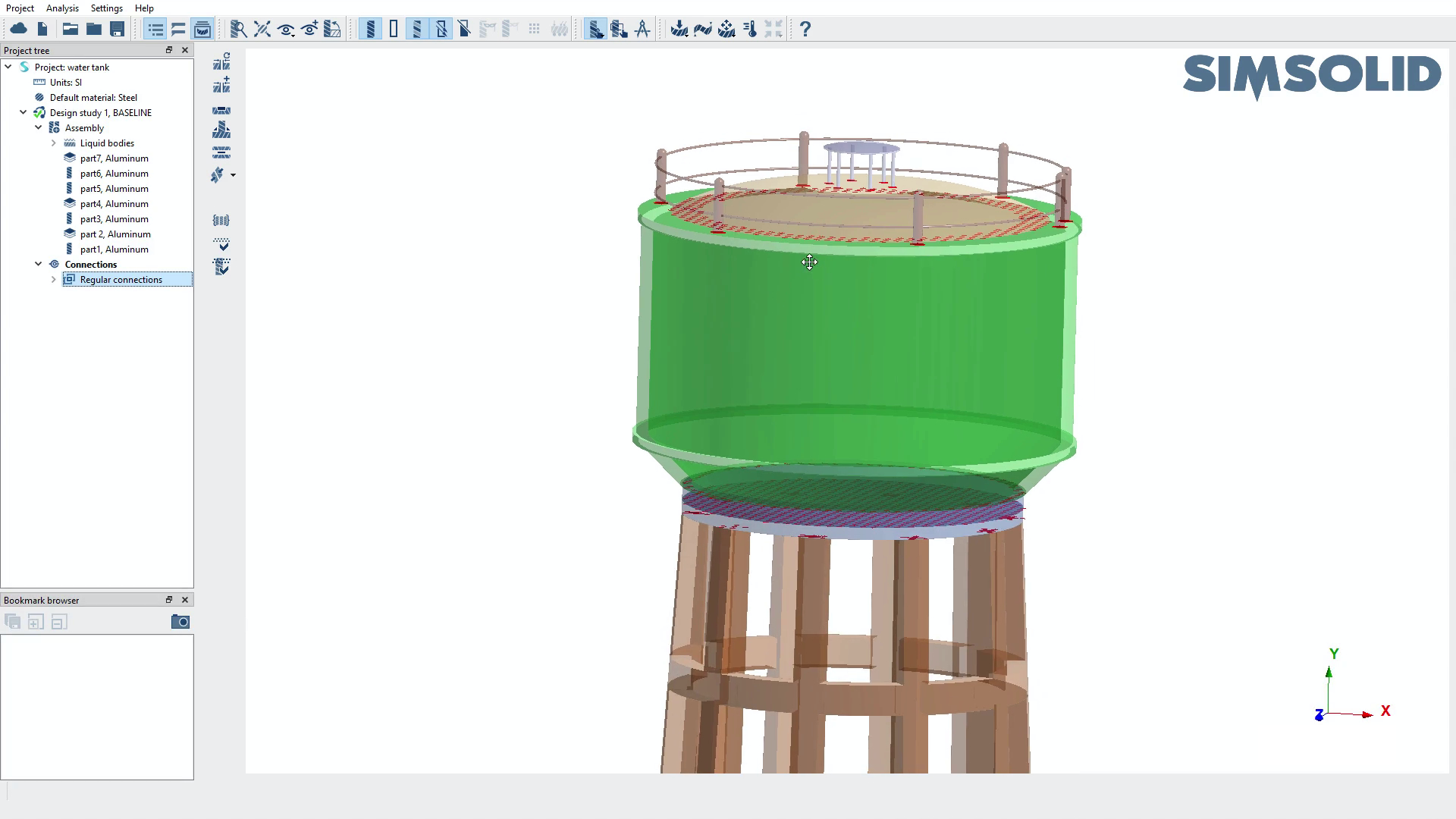Viewport: 1456px width, 819px height.
Task: Open the Analysis menu
Action: tap(62, 8)
